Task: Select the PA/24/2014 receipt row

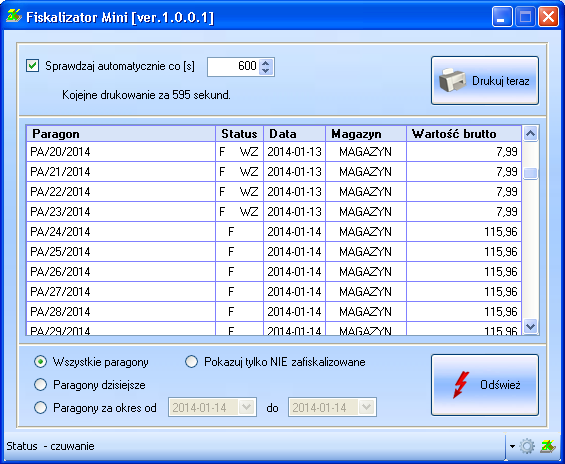Action: (x=274, y=232)
